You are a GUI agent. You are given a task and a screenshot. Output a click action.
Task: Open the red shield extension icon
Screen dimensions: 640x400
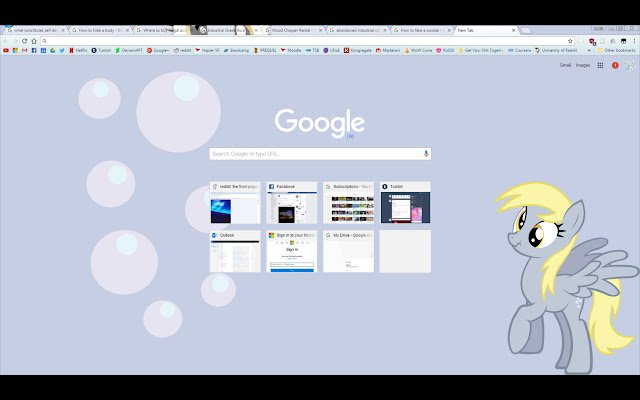tap(592, 41)
